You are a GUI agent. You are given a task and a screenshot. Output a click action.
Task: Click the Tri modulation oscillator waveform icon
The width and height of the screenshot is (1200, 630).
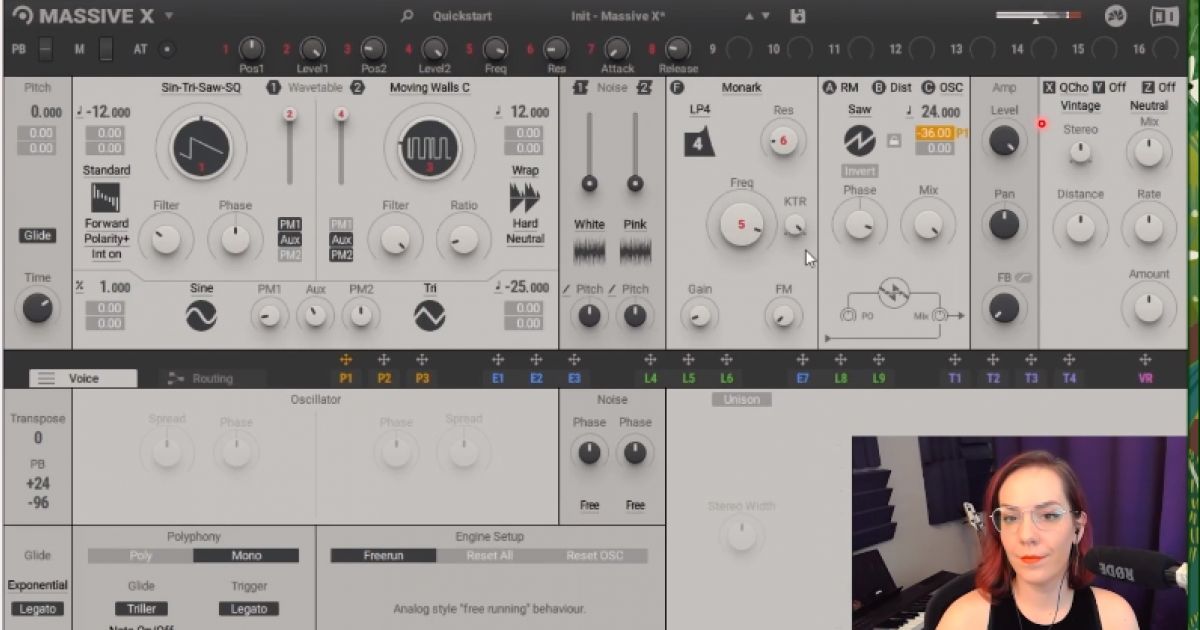[x=430, y=316]
